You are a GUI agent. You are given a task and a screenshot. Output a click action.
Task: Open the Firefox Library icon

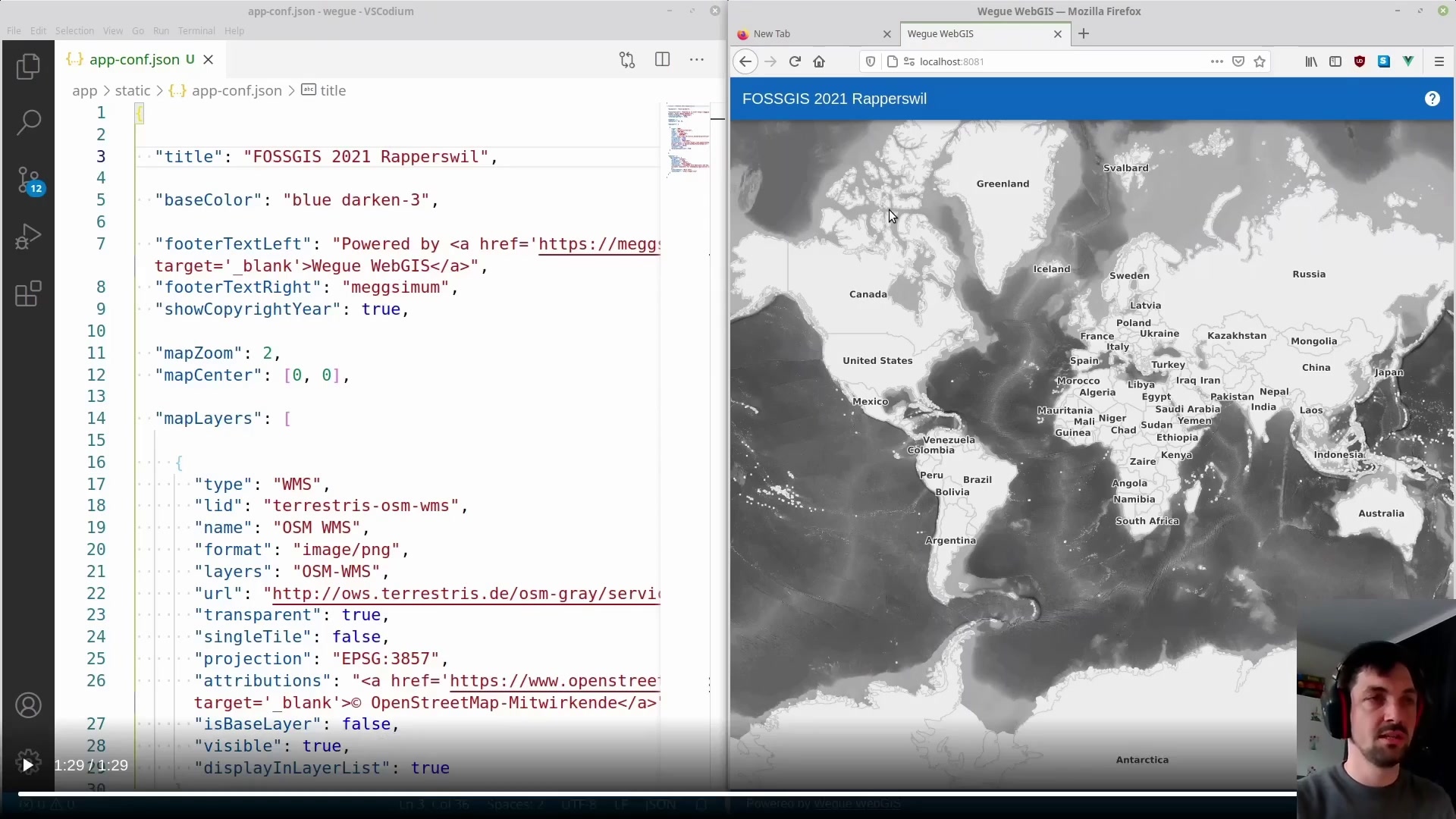(1311, 61)
